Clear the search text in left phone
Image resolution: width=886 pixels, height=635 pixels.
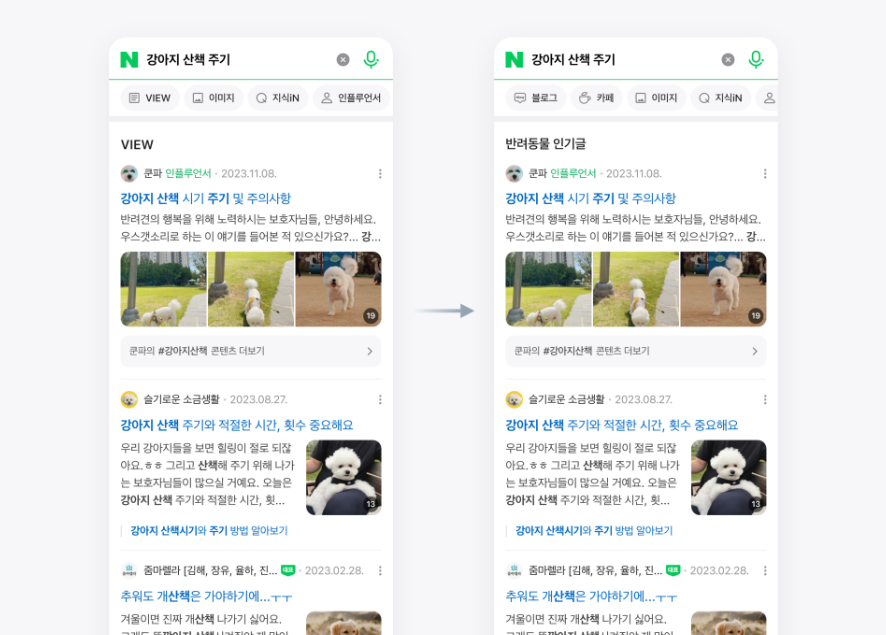(x=343, y=59)
